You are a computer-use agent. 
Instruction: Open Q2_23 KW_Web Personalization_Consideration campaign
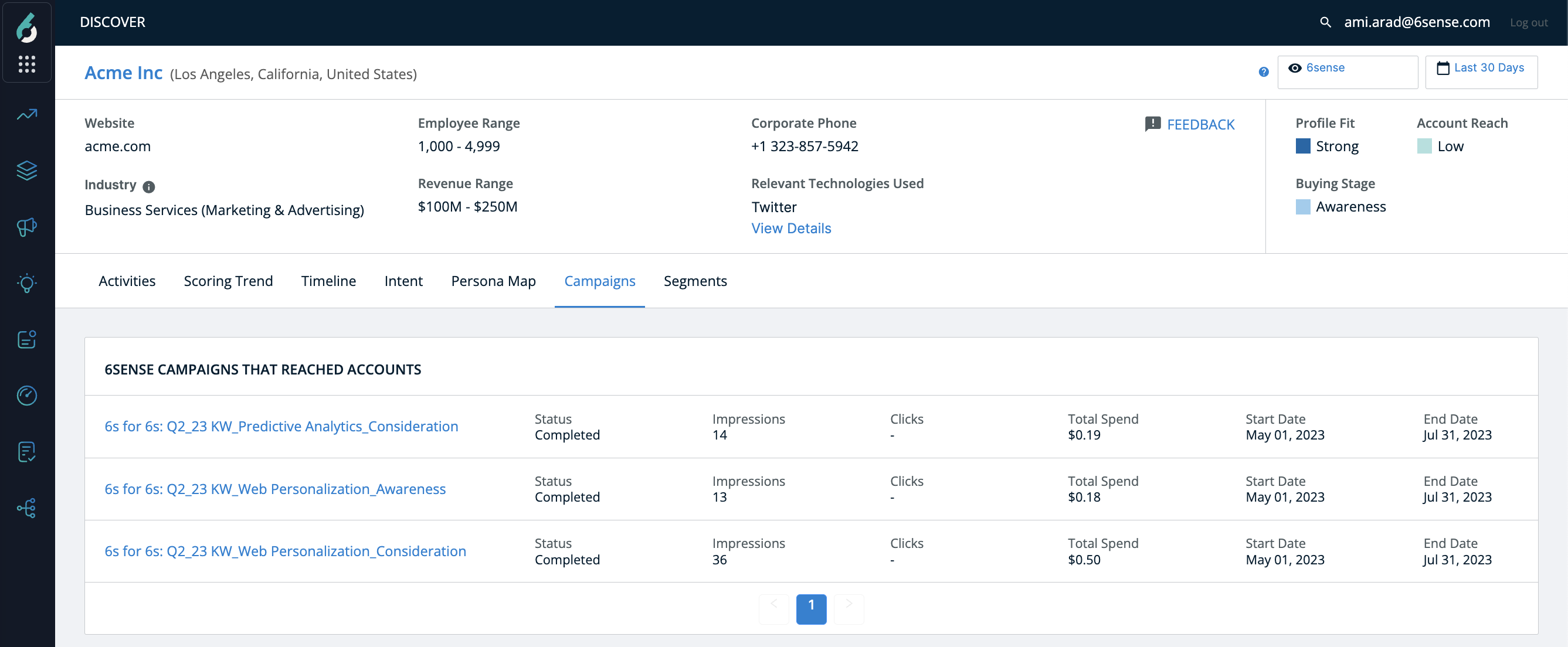pos(286,551)
